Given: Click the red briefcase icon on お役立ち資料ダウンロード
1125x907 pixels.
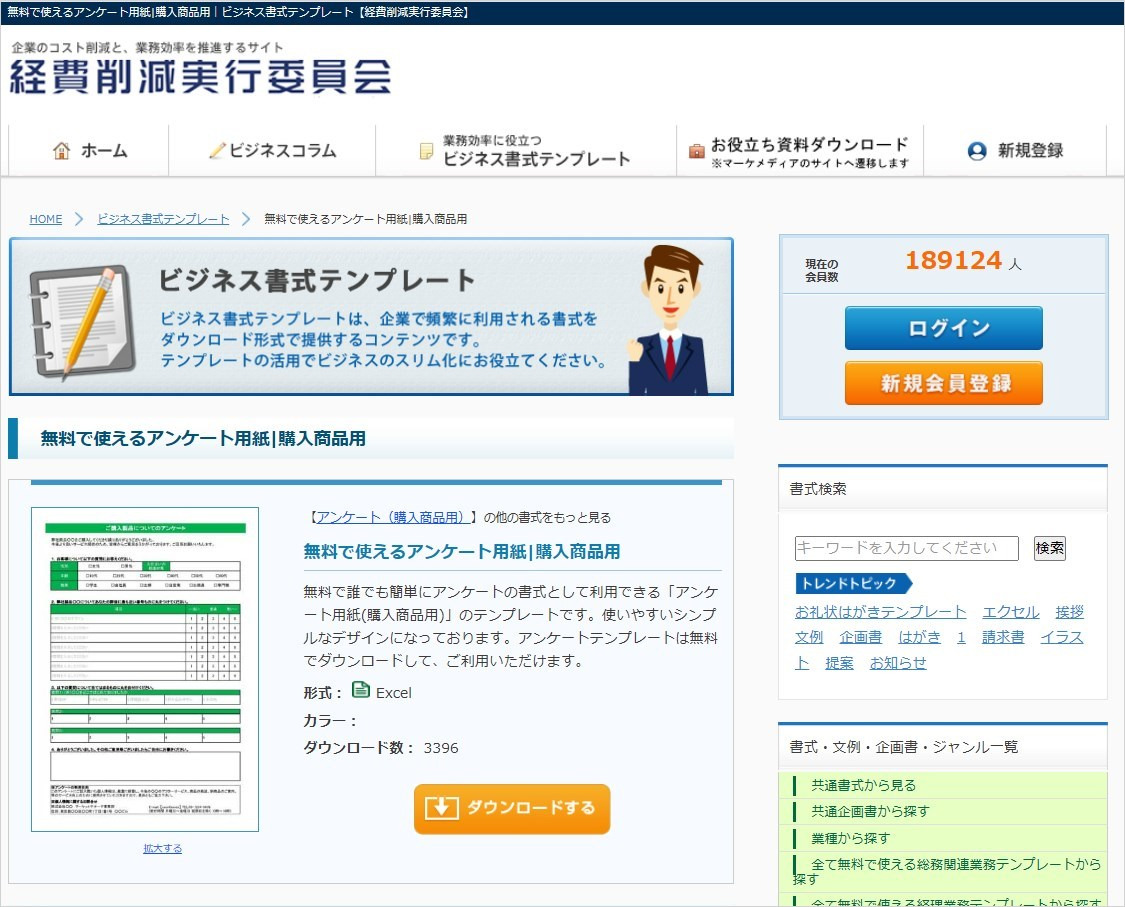Looking at the screenshot, I should 696,149.
